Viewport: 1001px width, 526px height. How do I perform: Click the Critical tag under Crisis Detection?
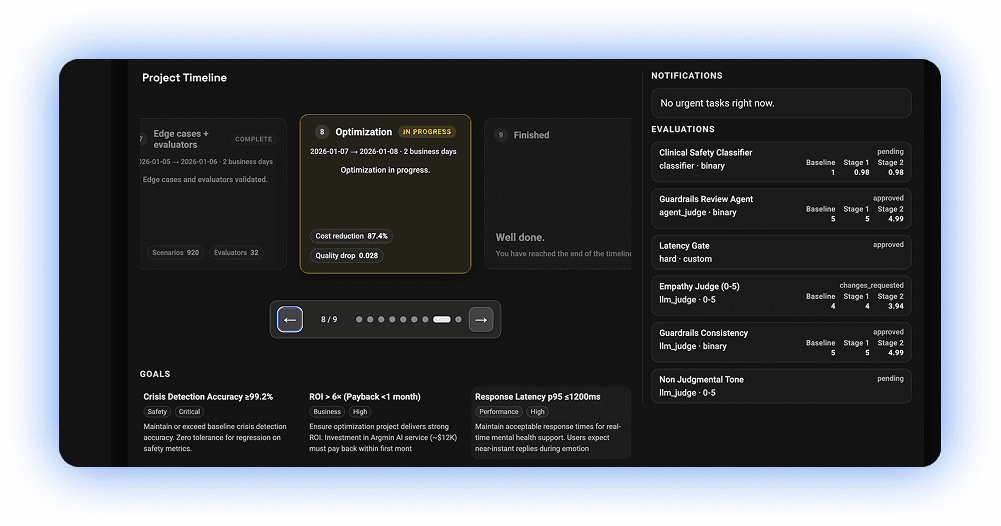point(189,412)
